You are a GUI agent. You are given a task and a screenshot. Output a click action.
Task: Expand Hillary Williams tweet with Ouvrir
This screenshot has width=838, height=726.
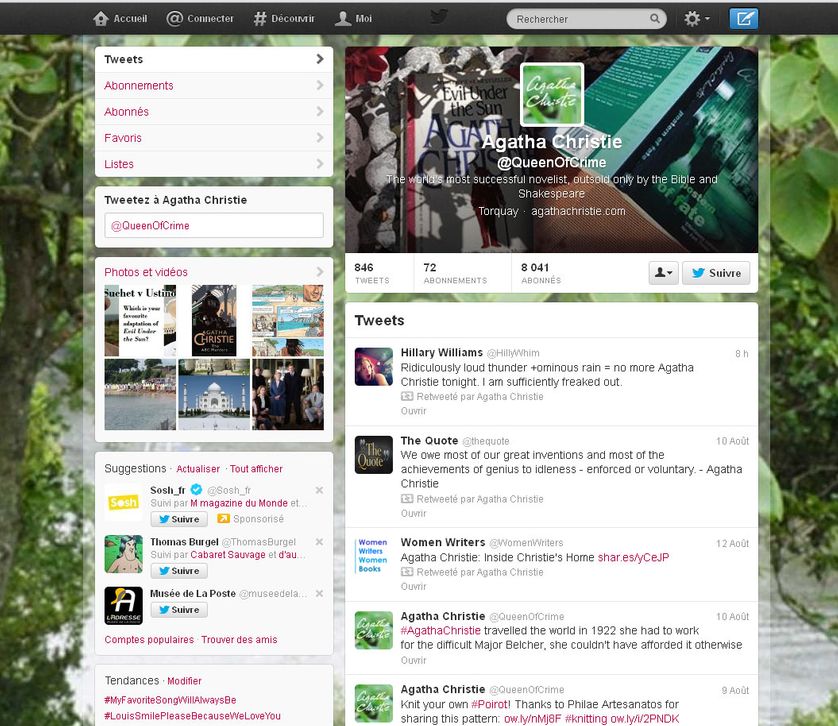(414, 411)
